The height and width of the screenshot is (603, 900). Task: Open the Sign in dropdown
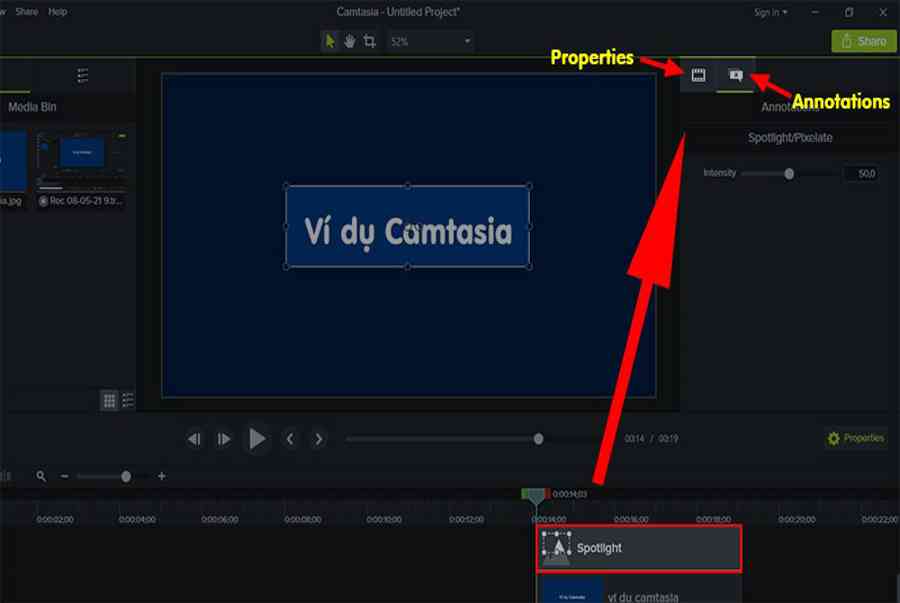pyautogui.click(x=771, y=12)
